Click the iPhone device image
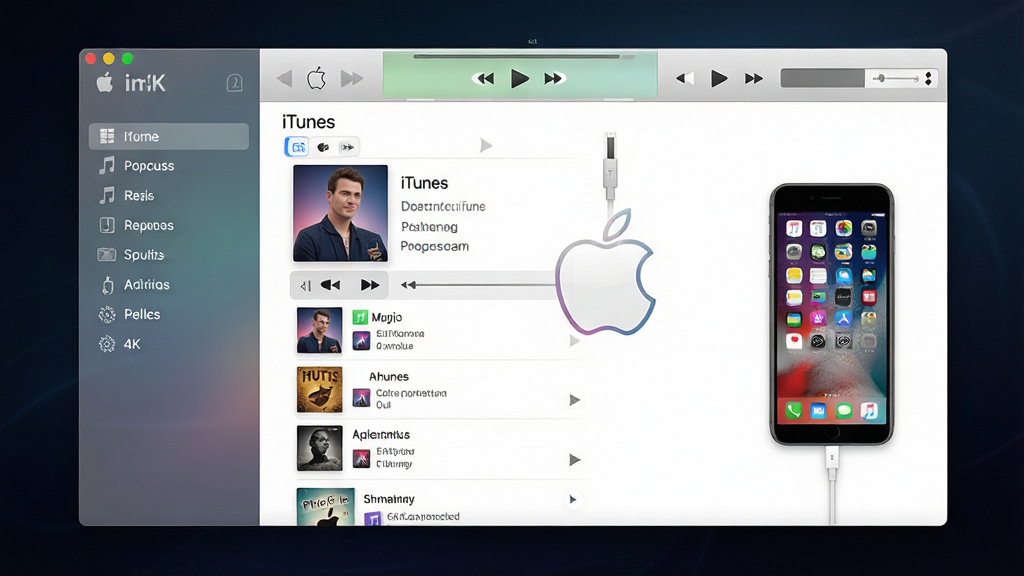The width and height of the screenshot is (1024, 576). (831, 315)
